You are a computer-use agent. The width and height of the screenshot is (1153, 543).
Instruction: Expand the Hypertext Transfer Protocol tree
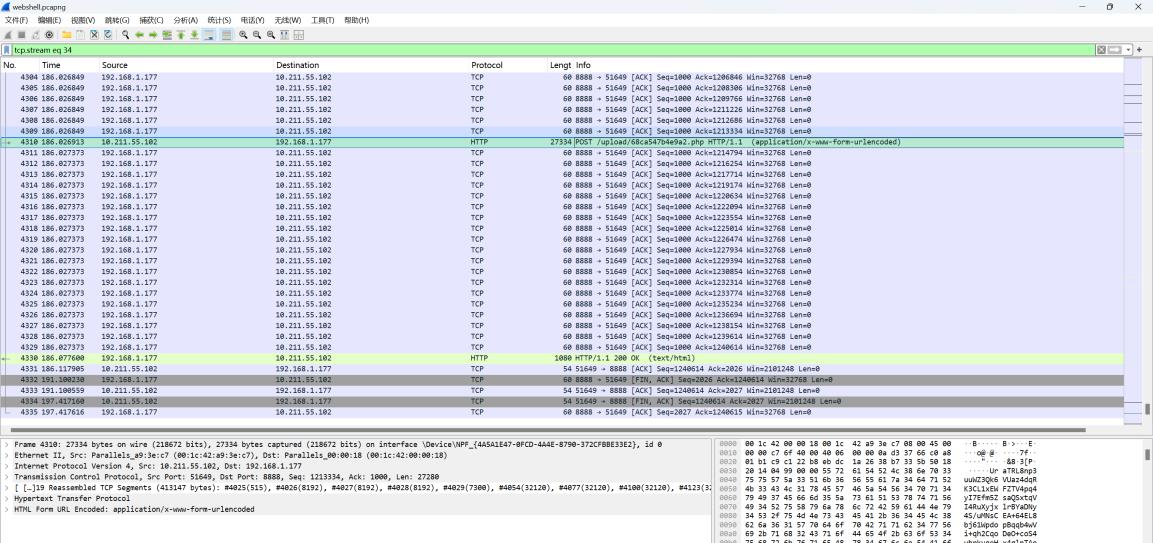[x=6, y=498]
